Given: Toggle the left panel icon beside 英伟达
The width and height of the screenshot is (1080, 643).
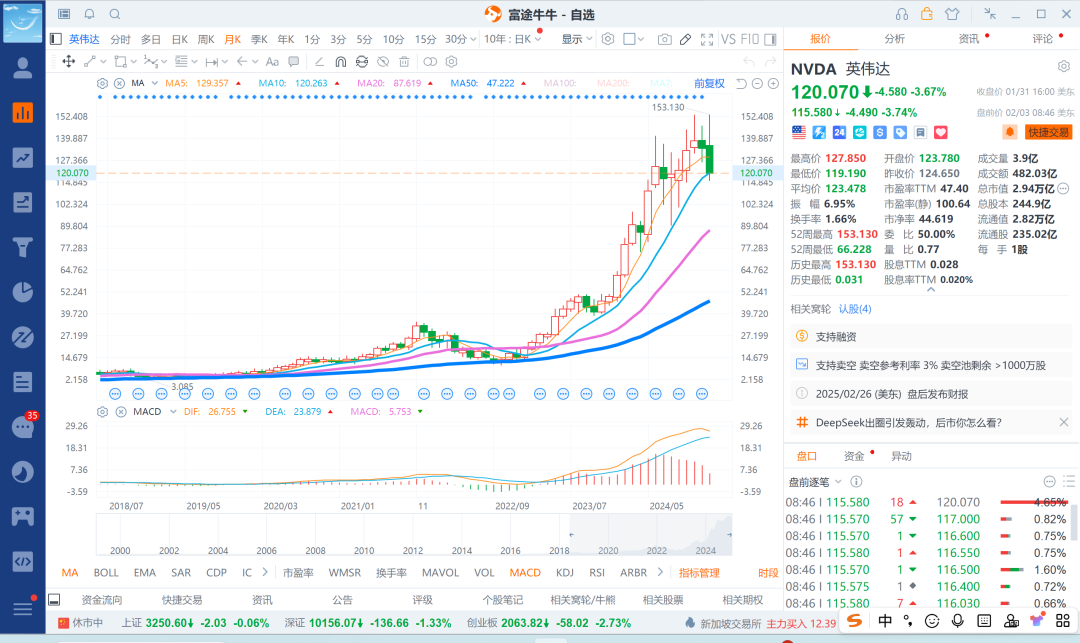Looking at the screenshot, I should click(x=56, y=39).
